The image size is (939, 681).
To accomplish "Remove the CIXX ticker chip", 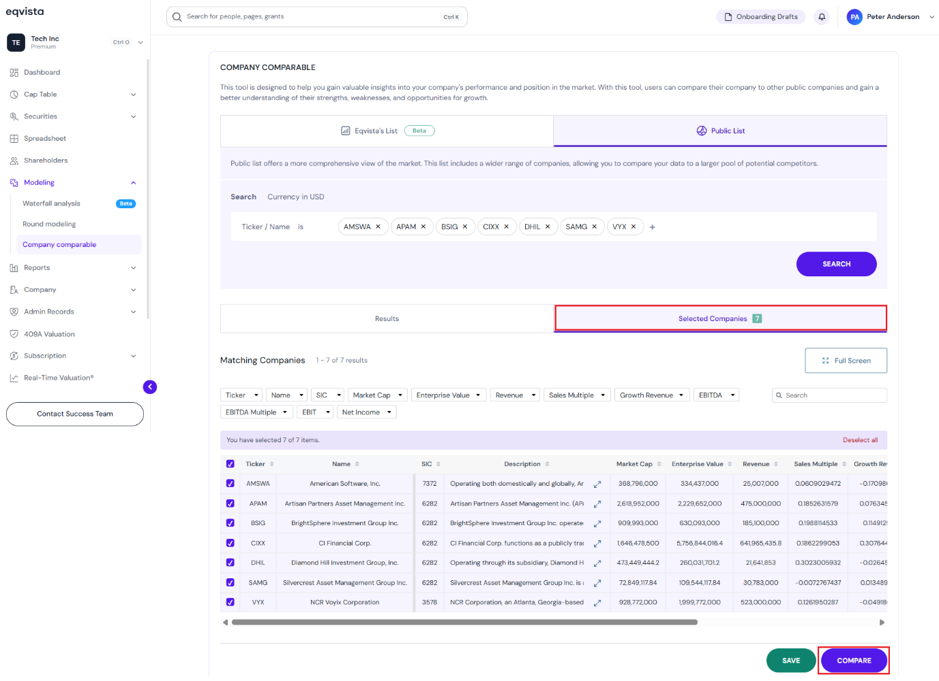I will 507,227.
